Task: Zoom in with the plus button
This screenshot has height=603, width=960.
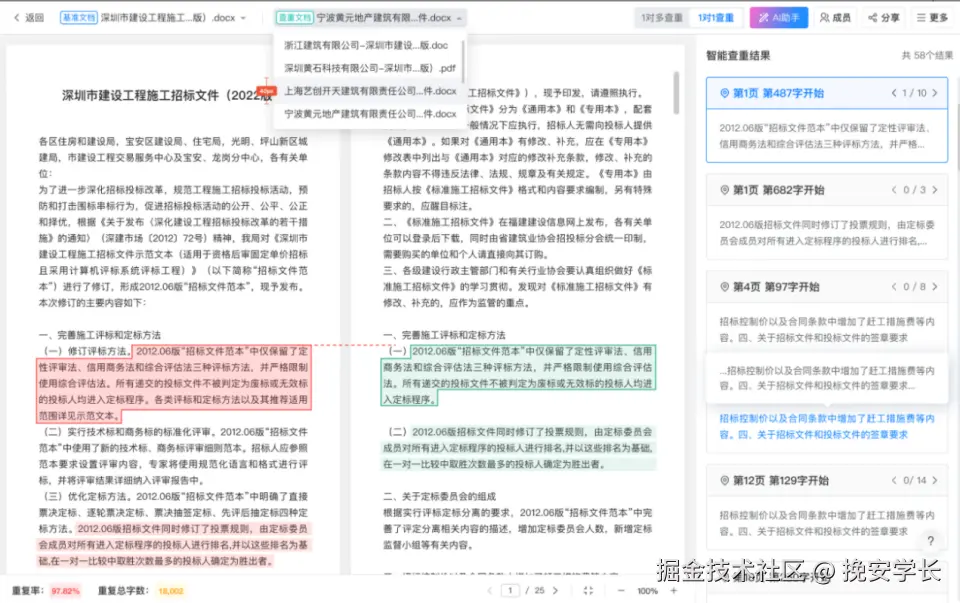Action: [x=673, y=591]
